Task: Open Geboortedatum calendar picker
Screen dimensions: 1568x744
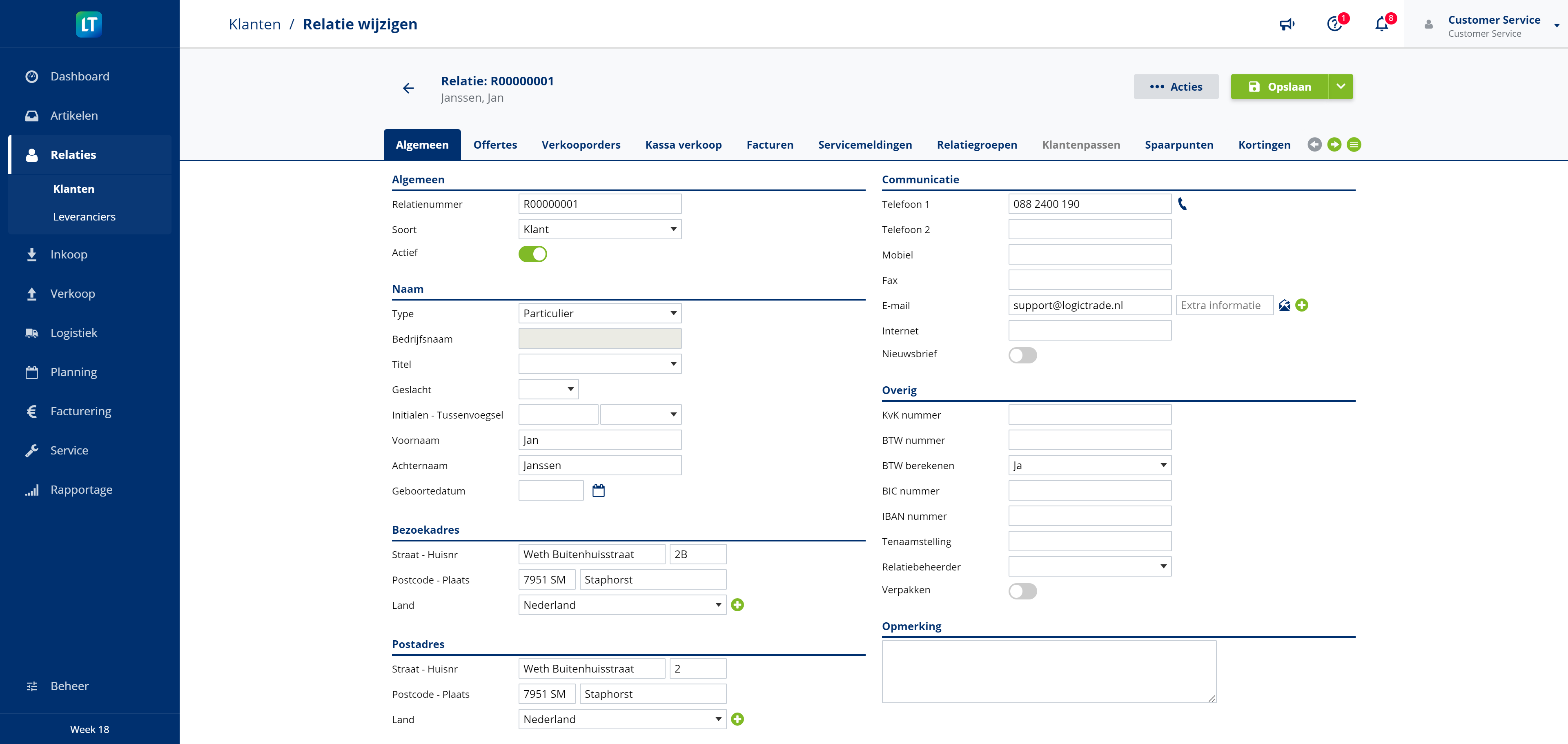Action: click(x=599, y=491)
